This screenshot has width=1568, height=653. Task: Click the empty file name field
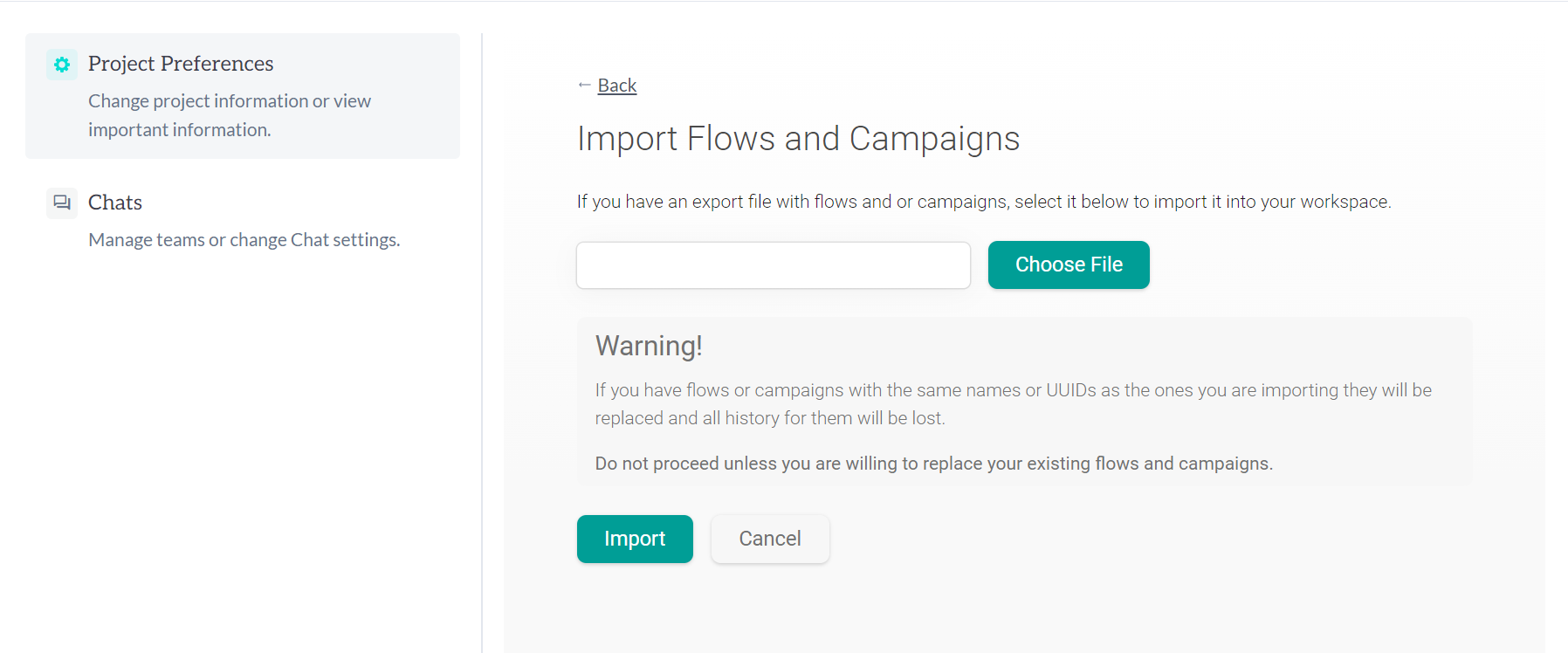pyautogui.click(x=773, y=265)
